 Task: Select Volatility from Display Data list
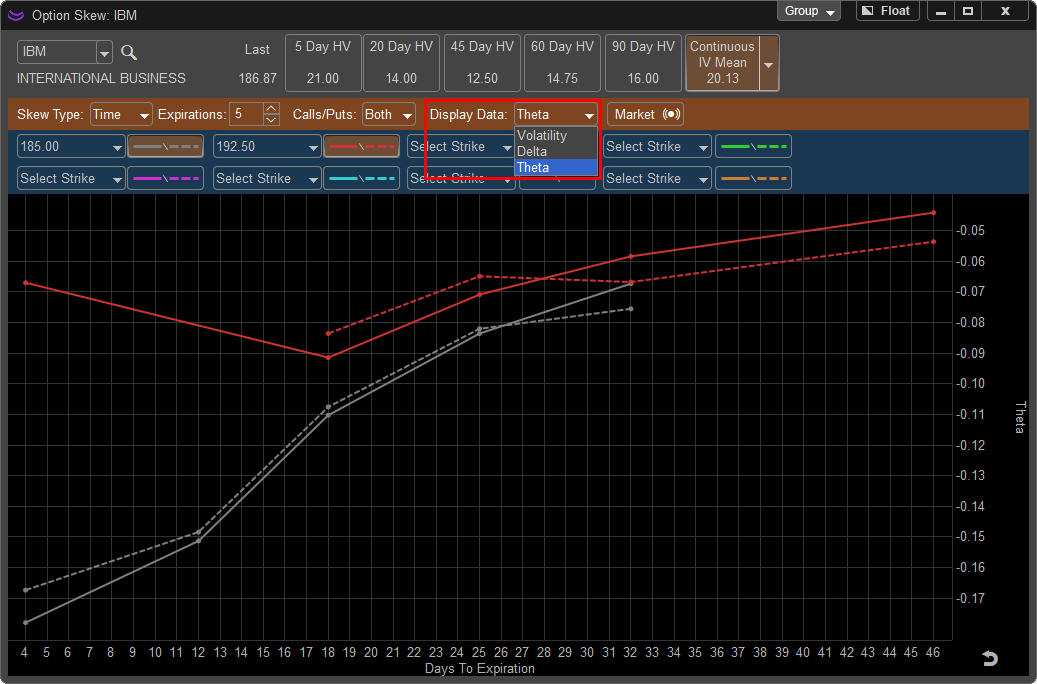556,136
